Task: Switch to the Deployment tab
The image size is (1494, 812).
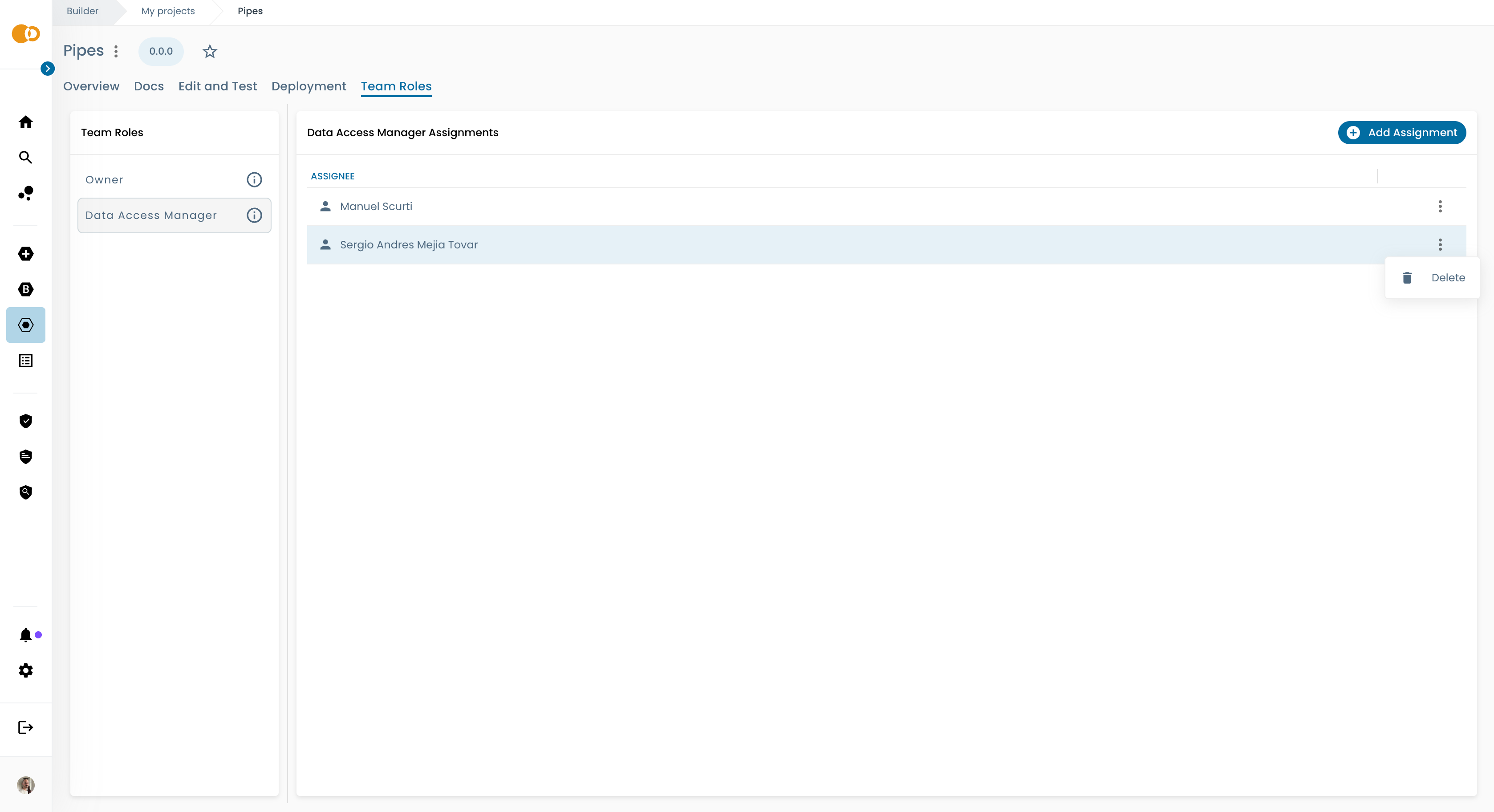Action: (309, 86)
